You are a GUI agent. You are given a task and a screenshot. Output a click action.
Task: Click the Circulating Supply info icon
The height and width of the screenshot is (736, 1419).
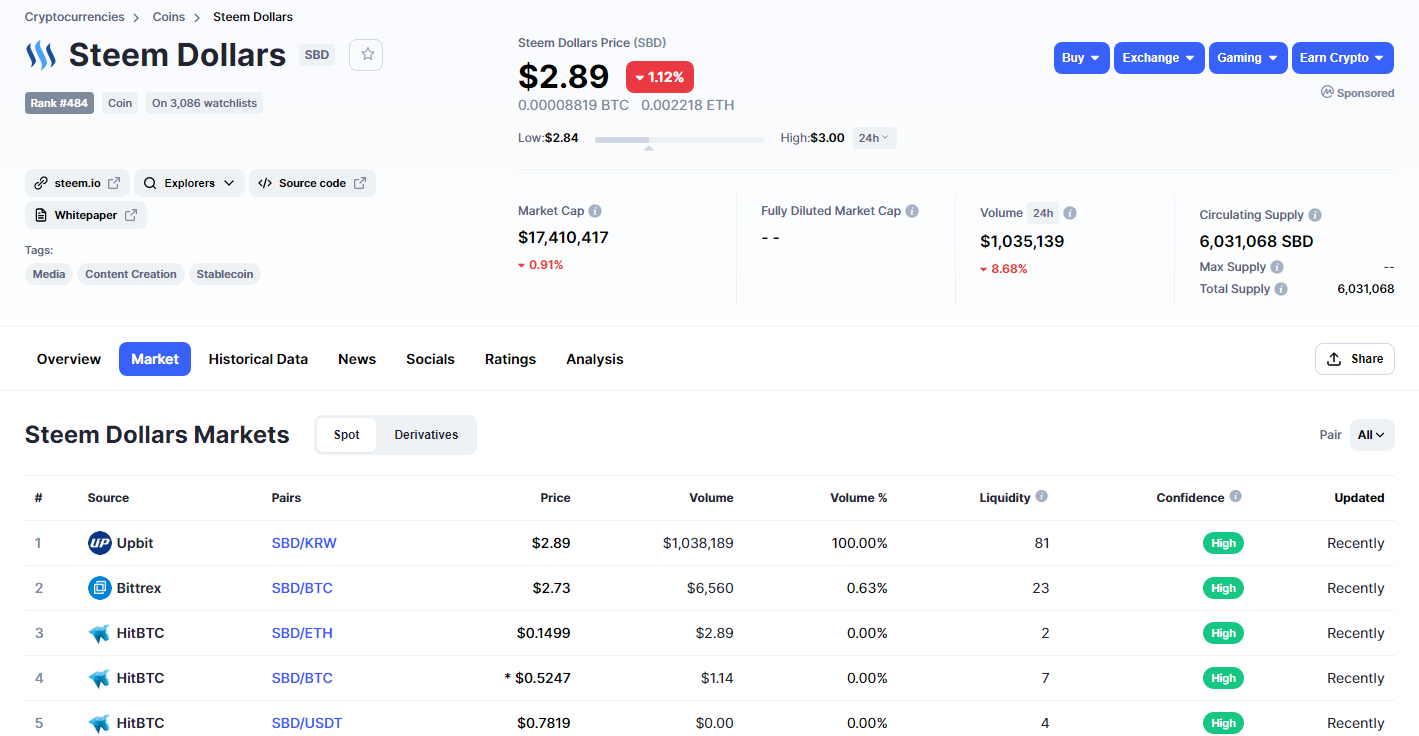click(x=1315, y=215)
